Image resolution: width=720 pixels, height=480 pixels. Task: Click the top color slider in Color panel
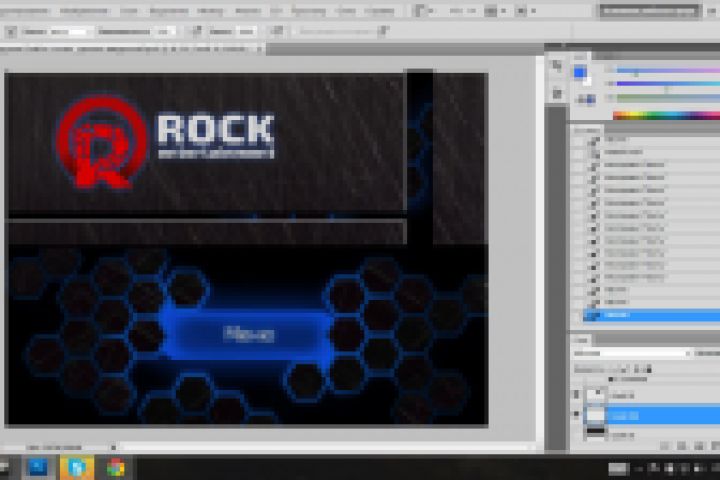pos(668,71)
